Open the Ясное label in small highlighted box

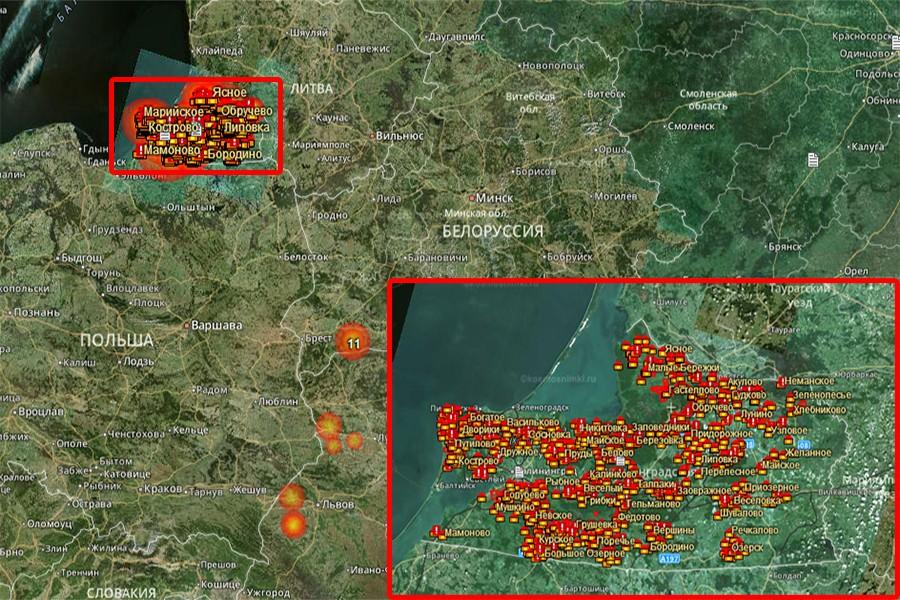pyautogui.click(x=229, y=93)
